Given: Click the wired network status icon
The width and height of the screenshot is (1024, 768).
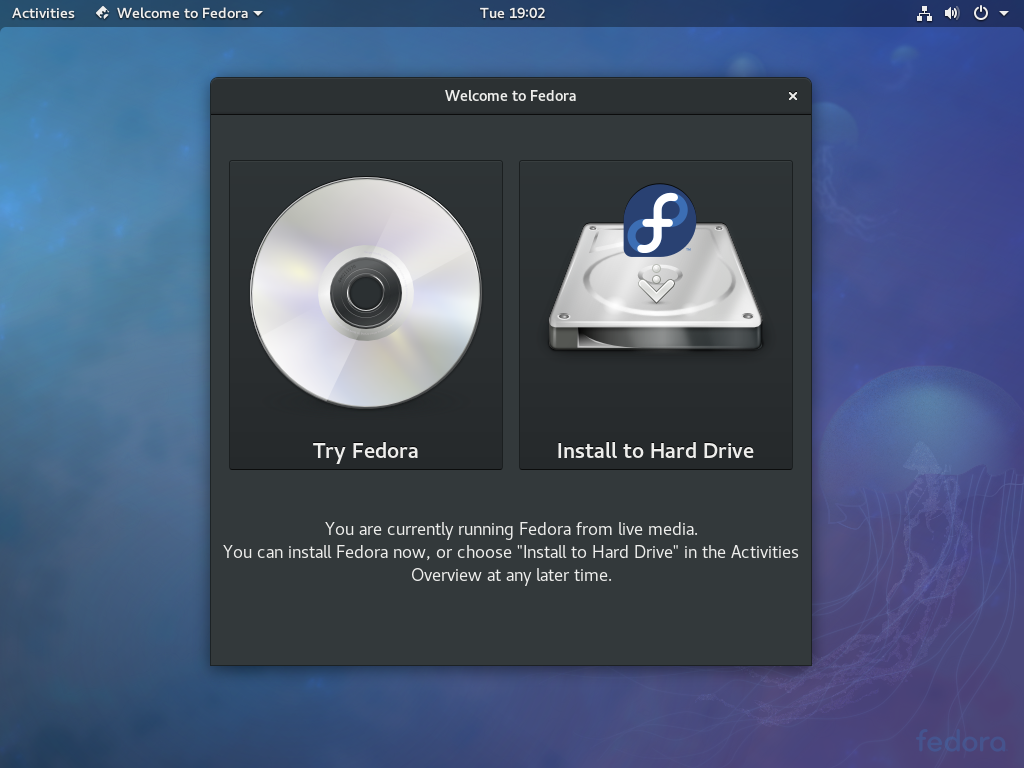Looking at the screenshot, I should click(x=924, y=13).
